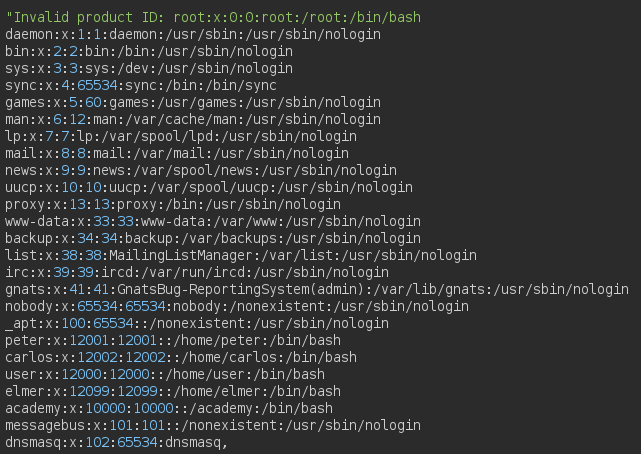The height and width of the screenshot is (454, 641).
Task: Click the news spool entry line
Action: pyautogui.click(x=201, y=170)
